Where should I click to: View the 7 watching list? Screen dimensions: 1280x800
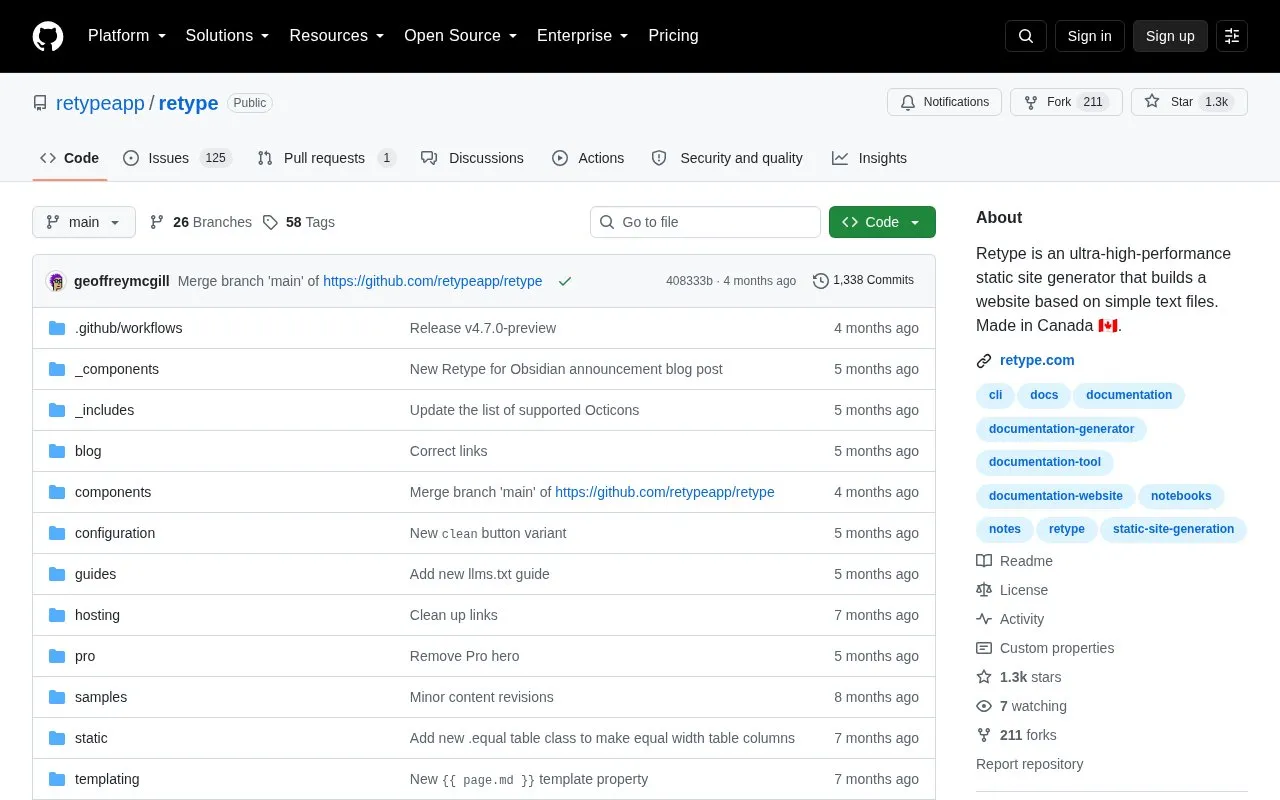click(x=1021, y=706)
